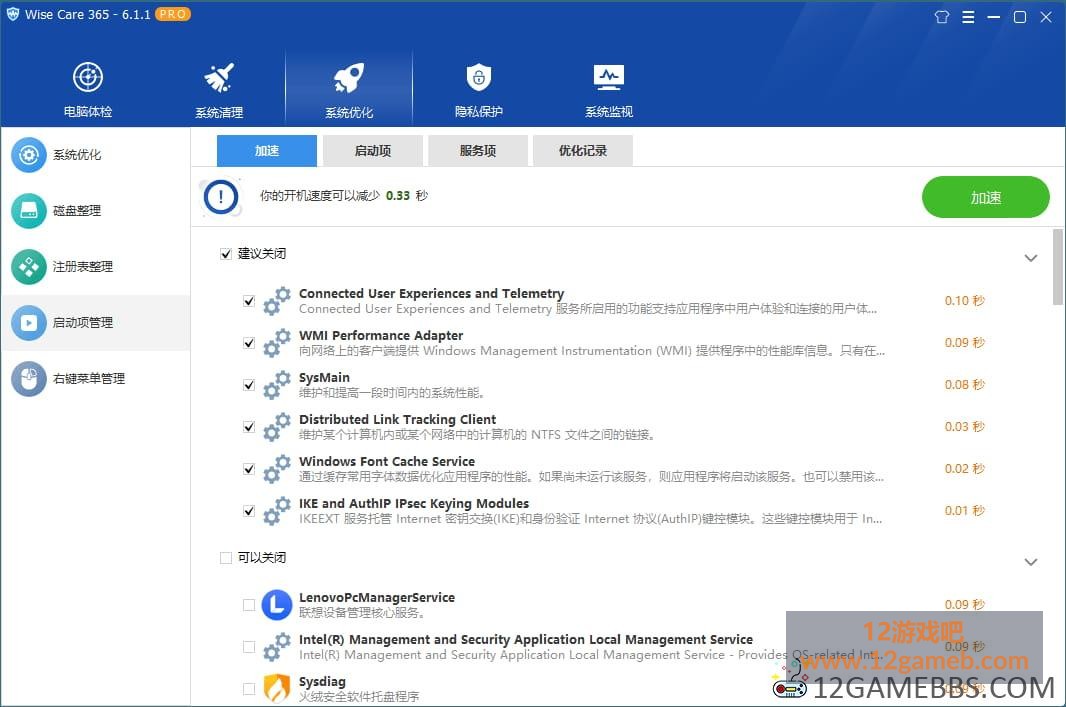Screen dimensions: 1066x707
Task: Click the 0.01 秒 time value
Action: (x=964, y=511)
